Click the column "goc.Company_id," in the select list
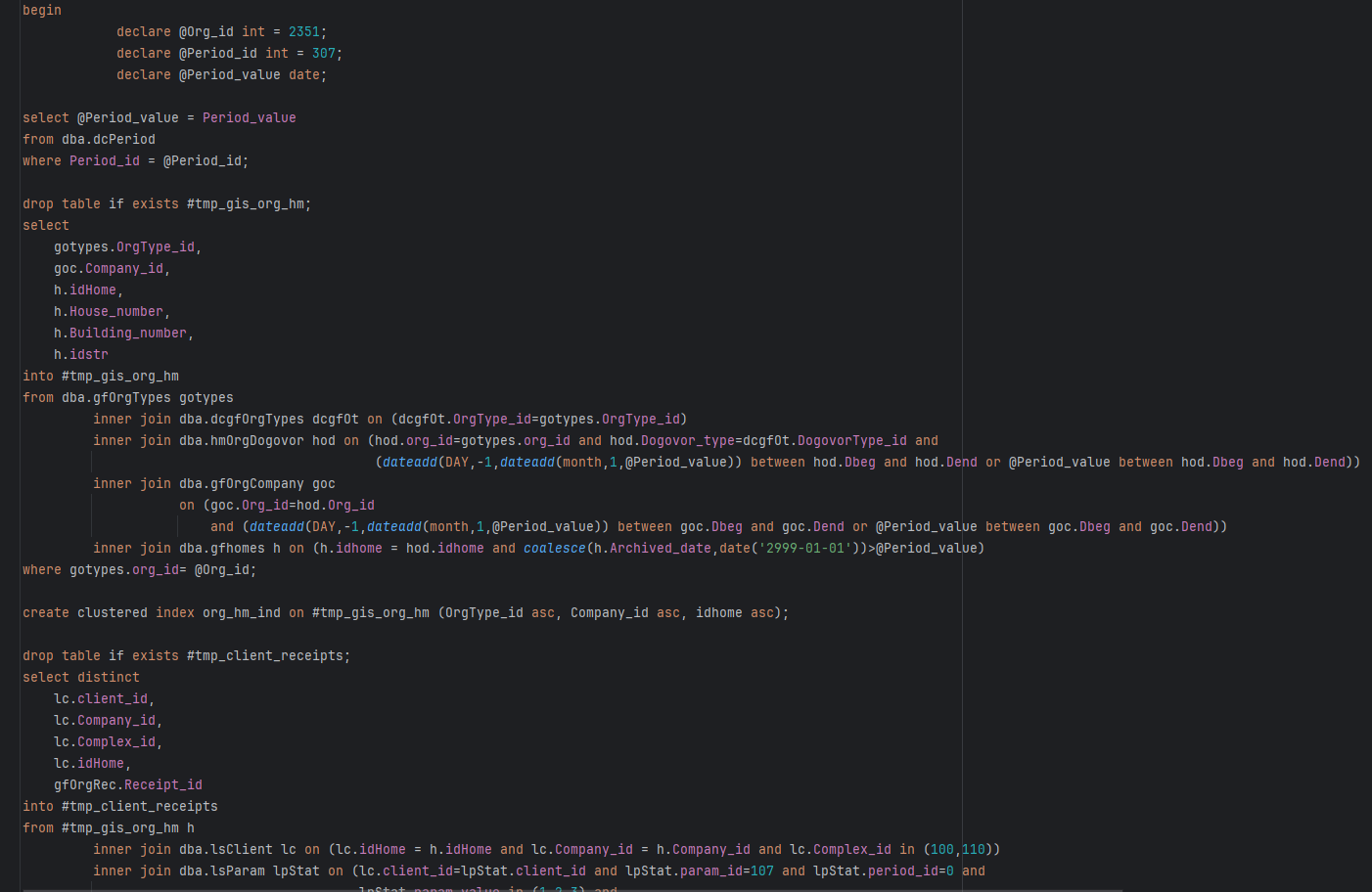 coord(113,269)
